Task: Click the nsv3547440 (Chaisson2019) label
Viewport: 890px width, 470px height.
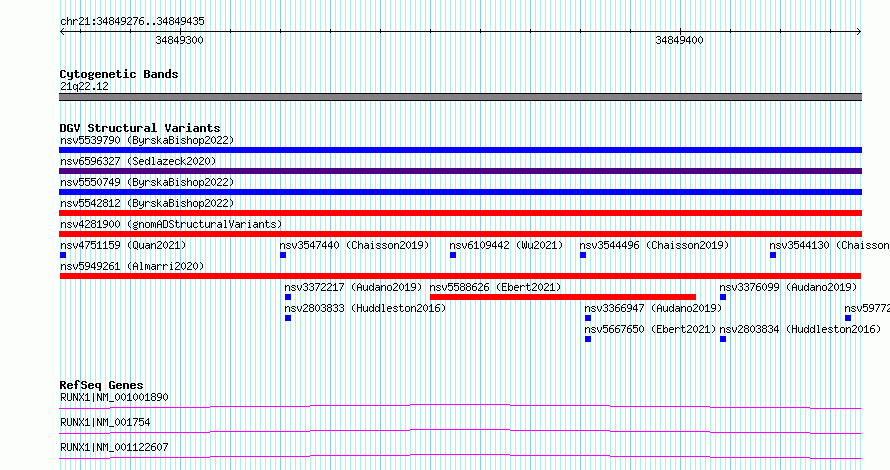Action: [x=354, y=245]
